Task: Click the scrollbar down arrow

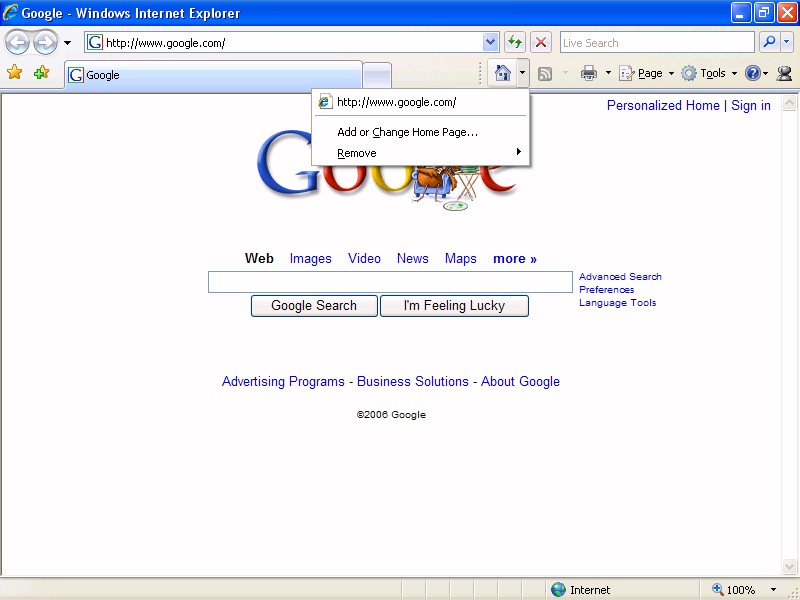Action: pyautogui.click(x=789, y=566)
